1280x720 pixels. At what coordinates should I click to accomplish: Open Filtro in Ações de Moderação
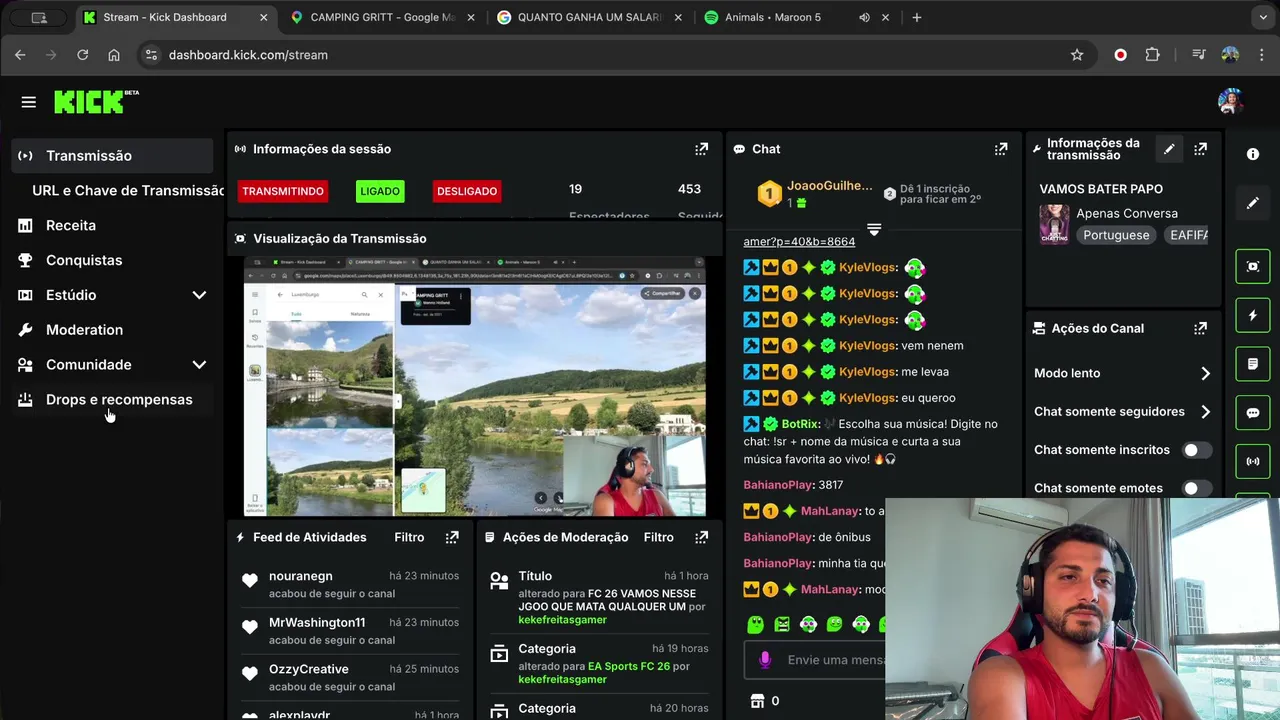coord(658,537)
